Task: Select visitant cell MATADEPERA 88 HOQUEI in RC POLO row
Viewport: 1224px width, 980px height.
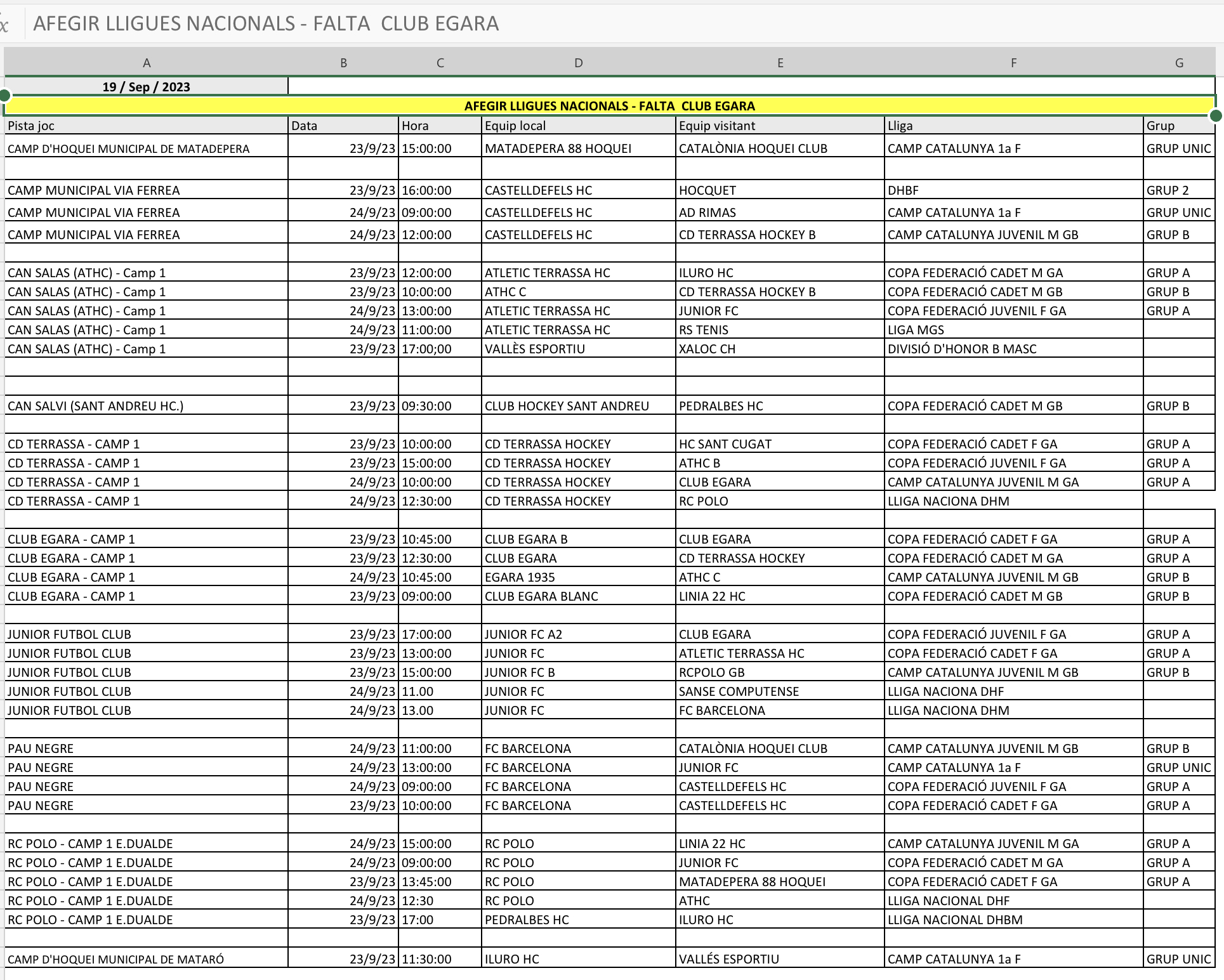Action: pyautogui.click(x=780, y=882)
